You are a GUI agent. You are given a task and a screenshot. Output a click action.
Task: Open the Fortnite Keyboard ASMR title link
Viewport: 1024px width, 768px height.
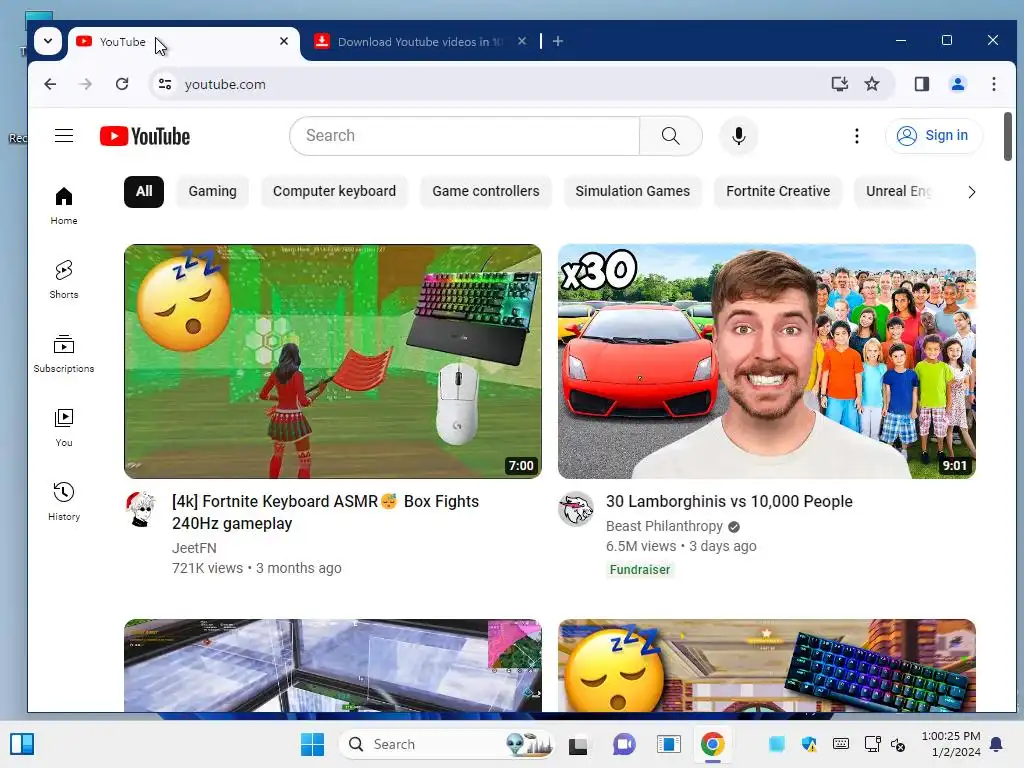pyautogui.click(x=325, y=512)
